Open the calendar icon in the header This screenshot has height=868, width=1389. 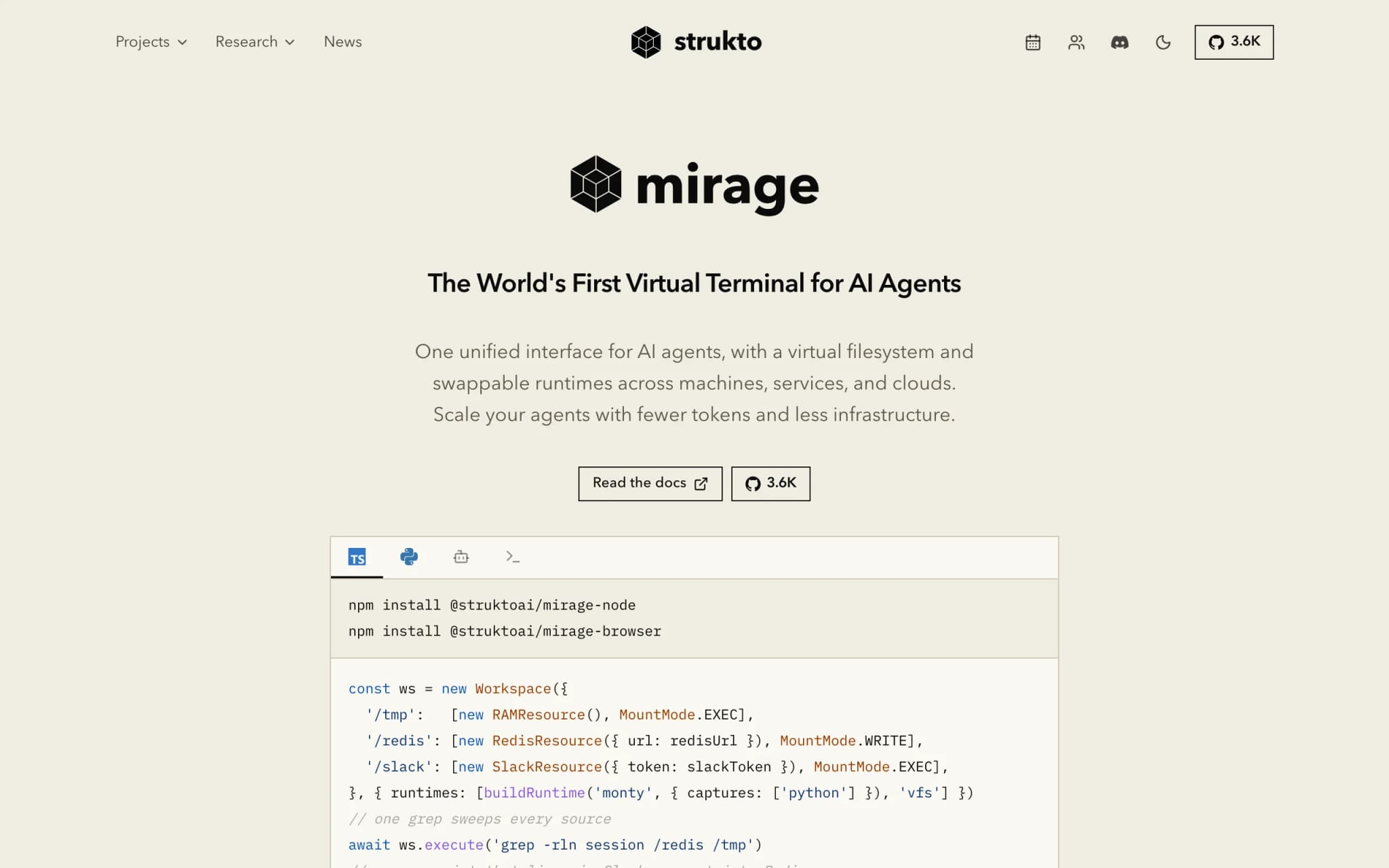pos(1032,42)
